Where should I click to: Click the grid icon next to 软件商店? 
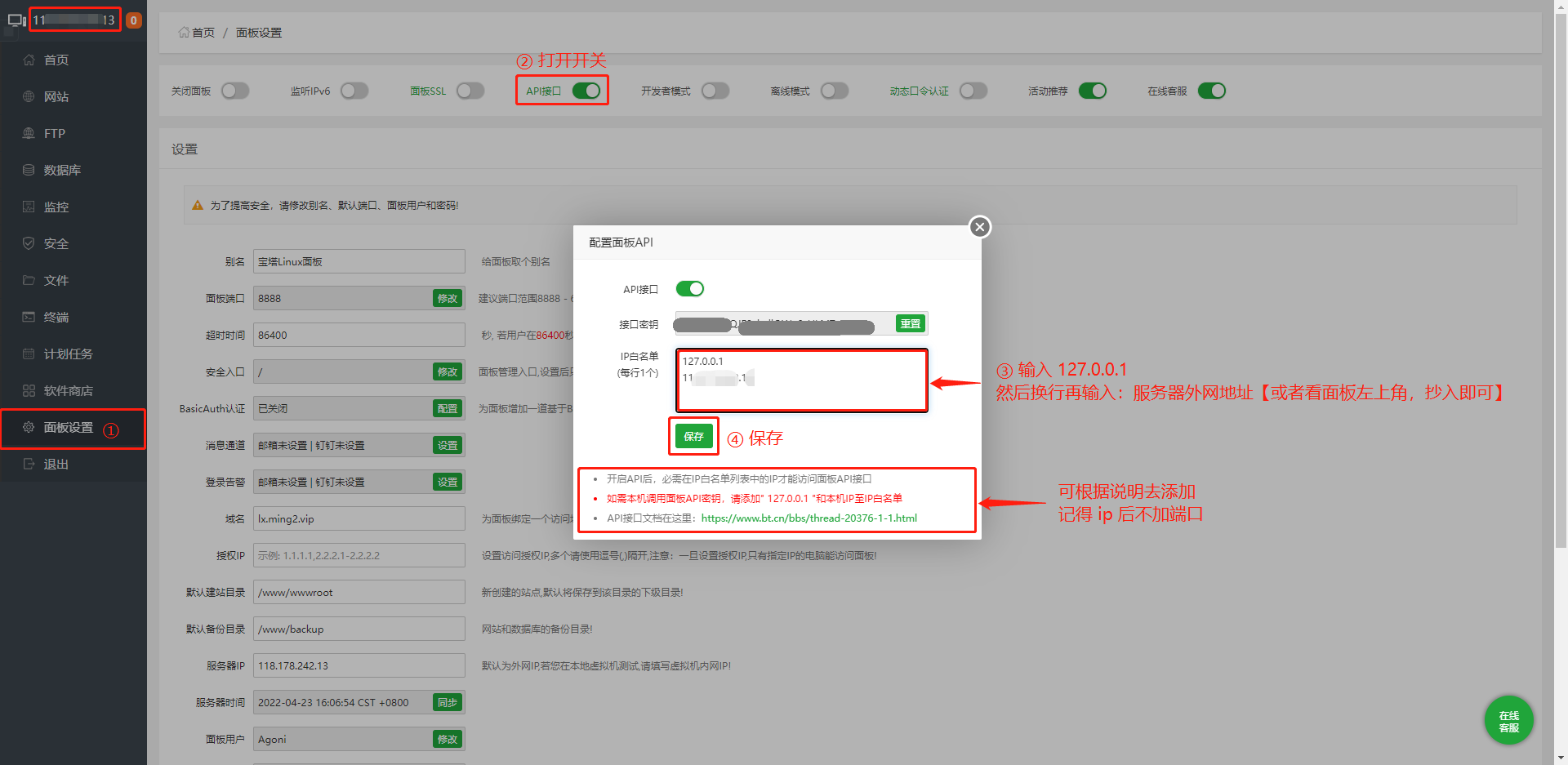(x=29, y=390)
